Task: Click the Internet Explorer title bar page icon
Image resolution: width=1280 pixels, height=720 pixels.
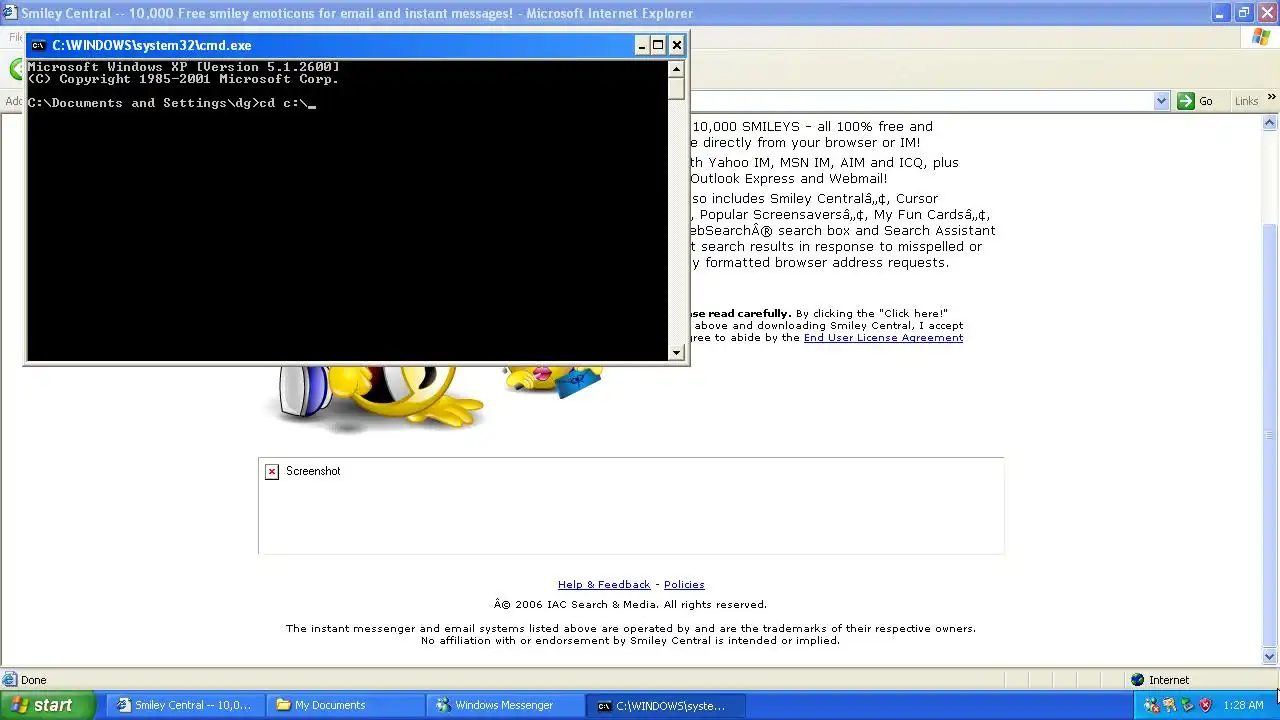Action: (x=9, y=13)
